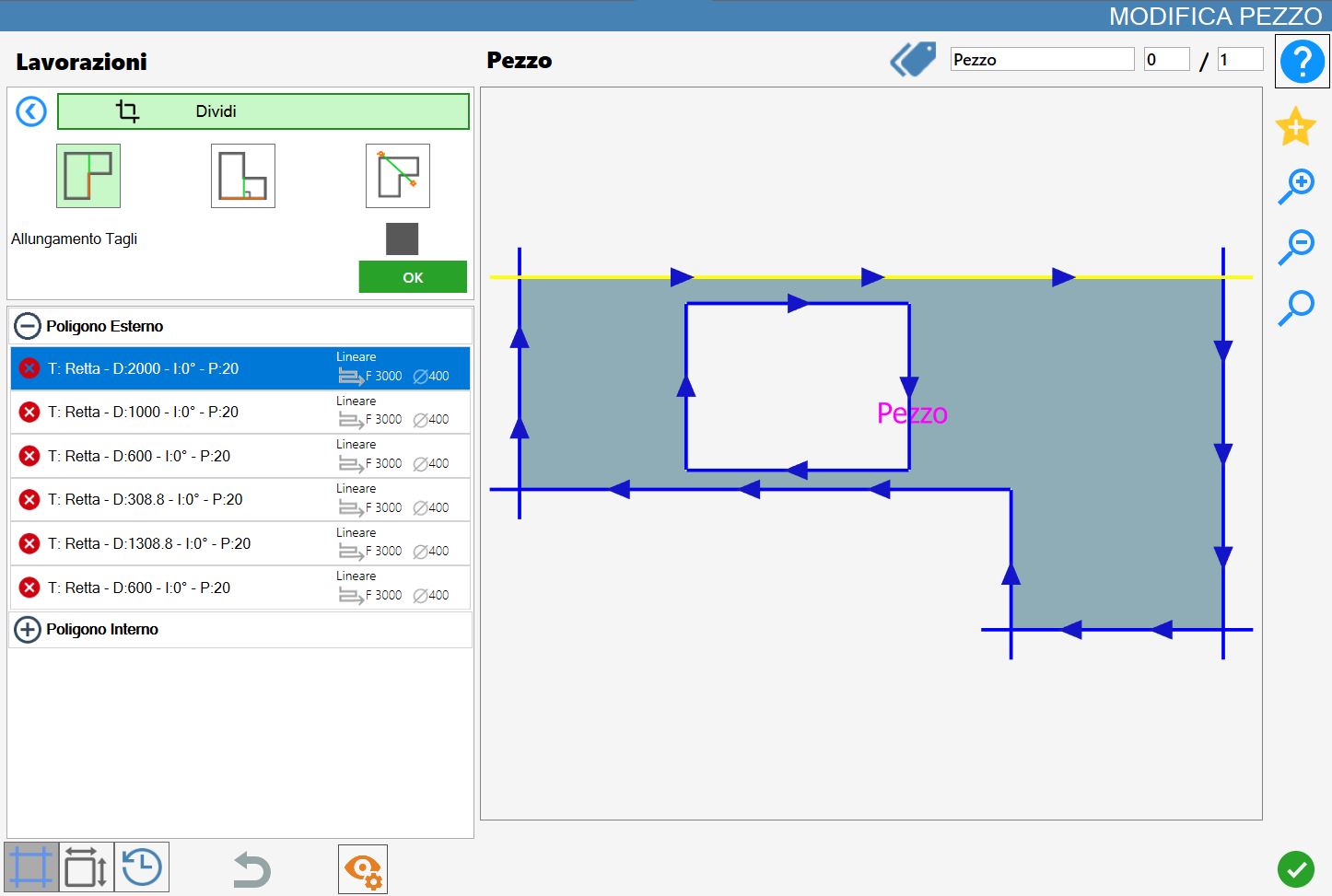Select the Retta D:1308.8 row
Screen dimensions: 1332x896
[x=240, y=543]
